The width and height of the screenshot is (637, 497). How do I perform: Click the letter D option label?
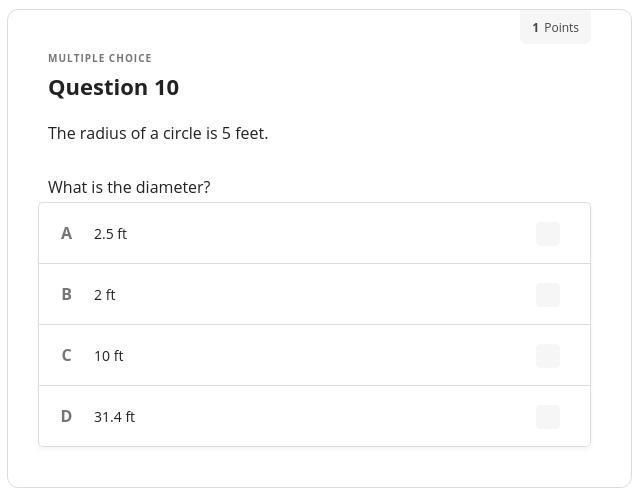tap(67, 416)
